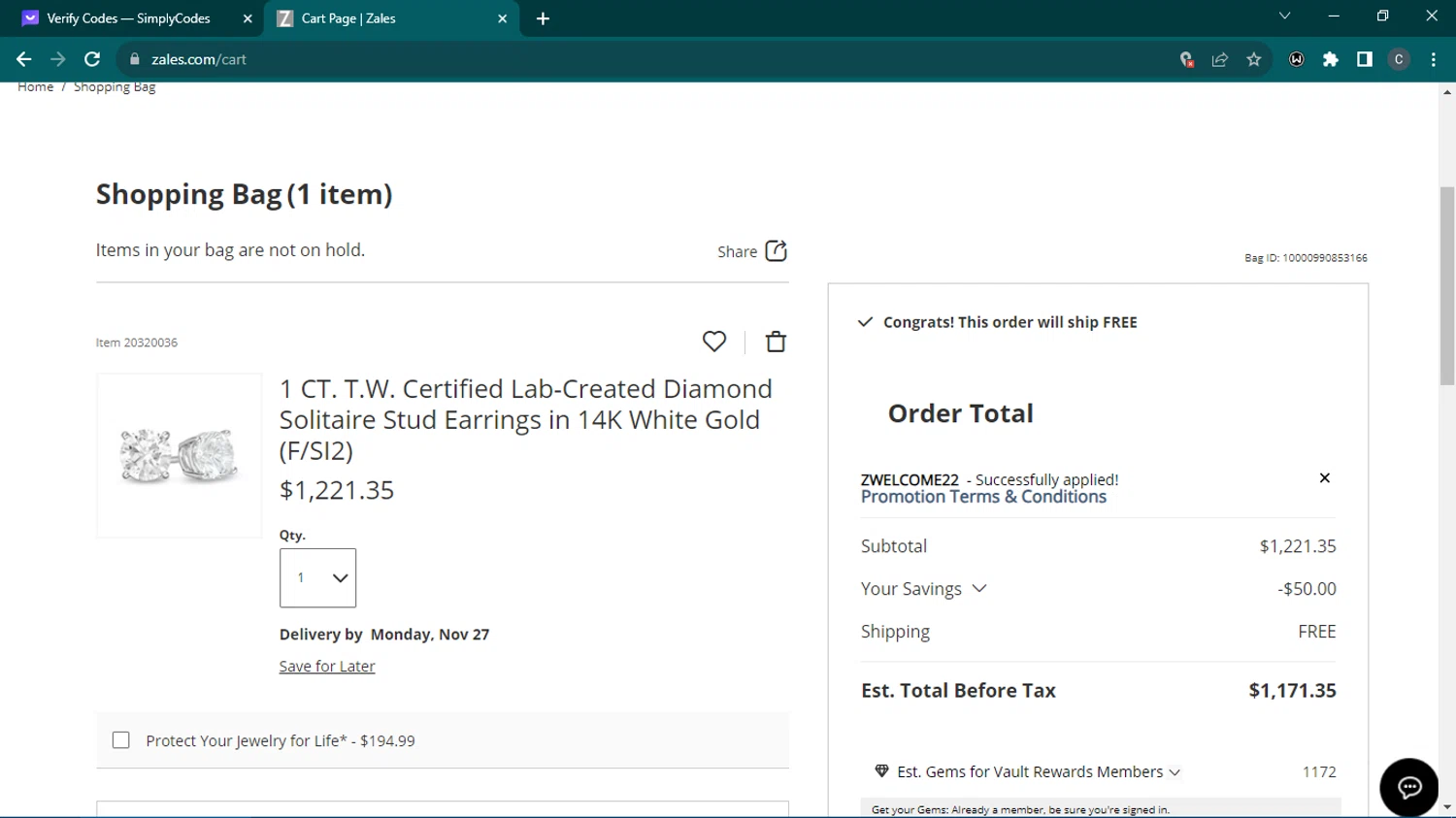This screenshot has height=818, width=1456.
Task: Click the page vertical scrollbar thumb
Action: 1447,285
